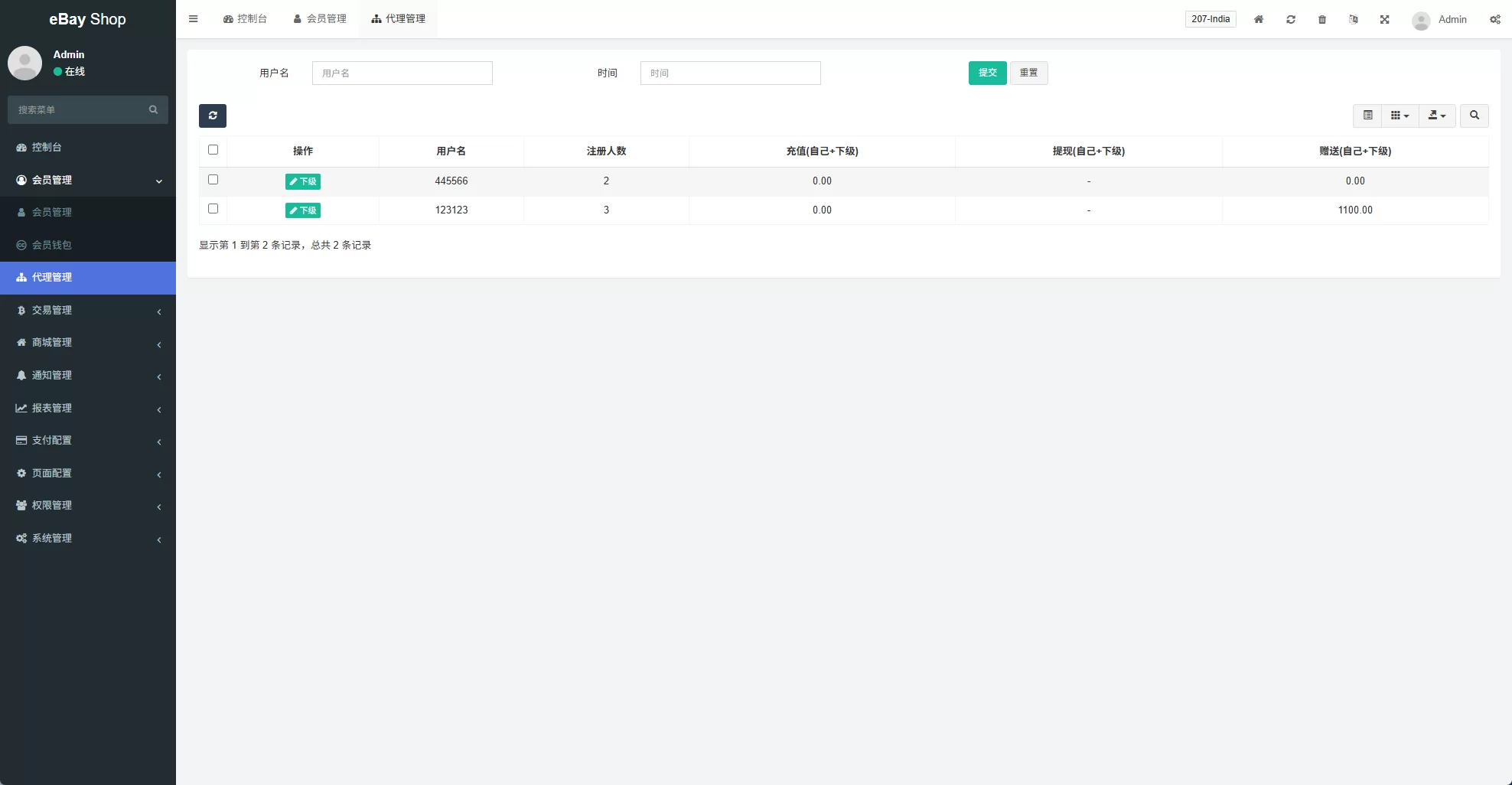Open settings via the gears icon top right

click(x=1494, y=19)
